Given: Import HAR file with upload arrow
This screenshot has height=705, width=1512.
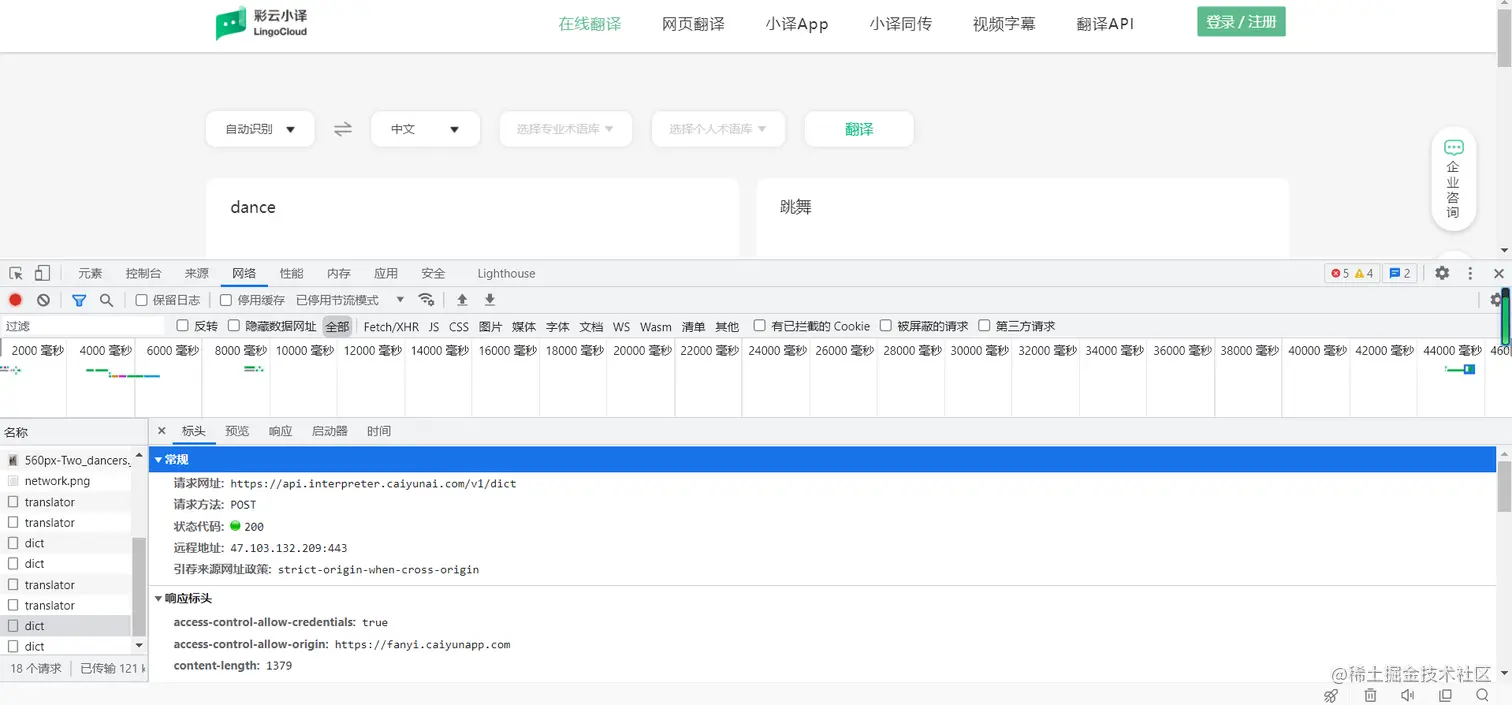Looking at the screenshot, I should [x=462, y=300].
